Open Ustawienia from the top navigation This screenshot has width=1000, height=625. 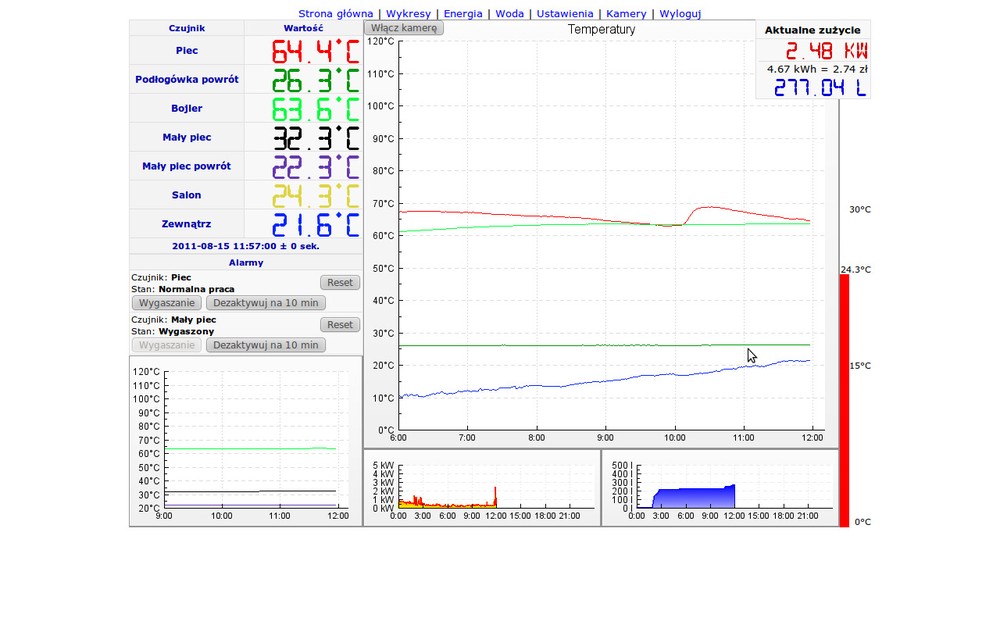(x=565, y=13)
